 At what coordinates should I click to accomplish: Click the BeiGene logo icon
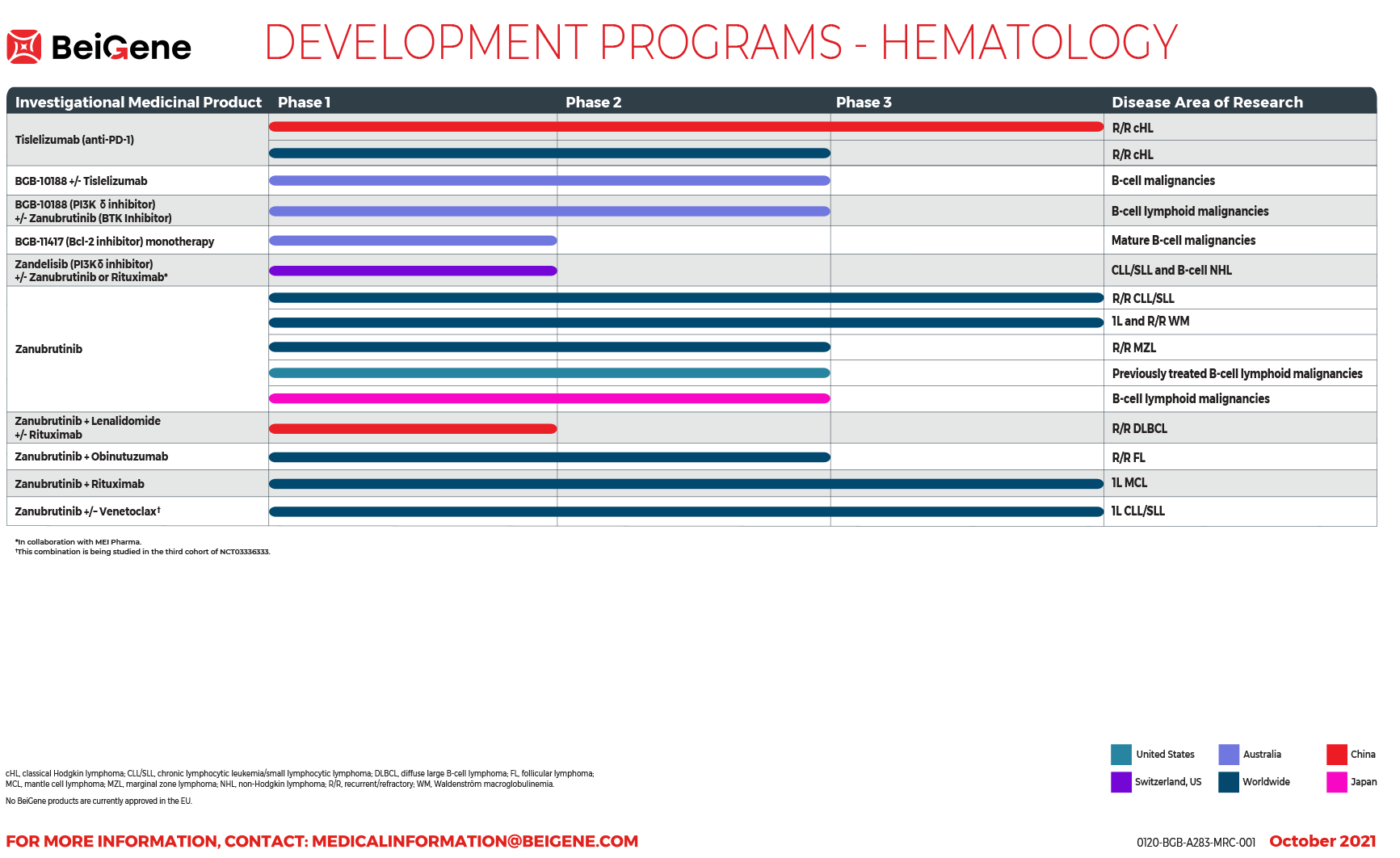tap(24, 47)
